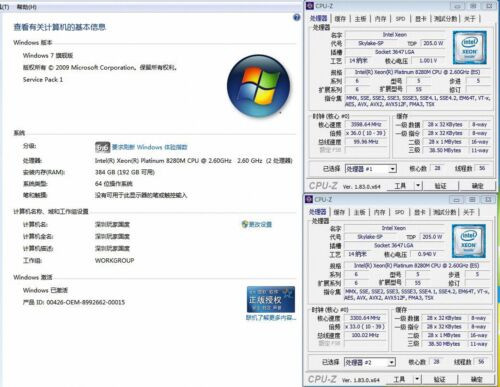Screen dimensions: 500x387
Task: Open 测试分数 tab in processor #1 CPU-Z window
Action: 445,19
